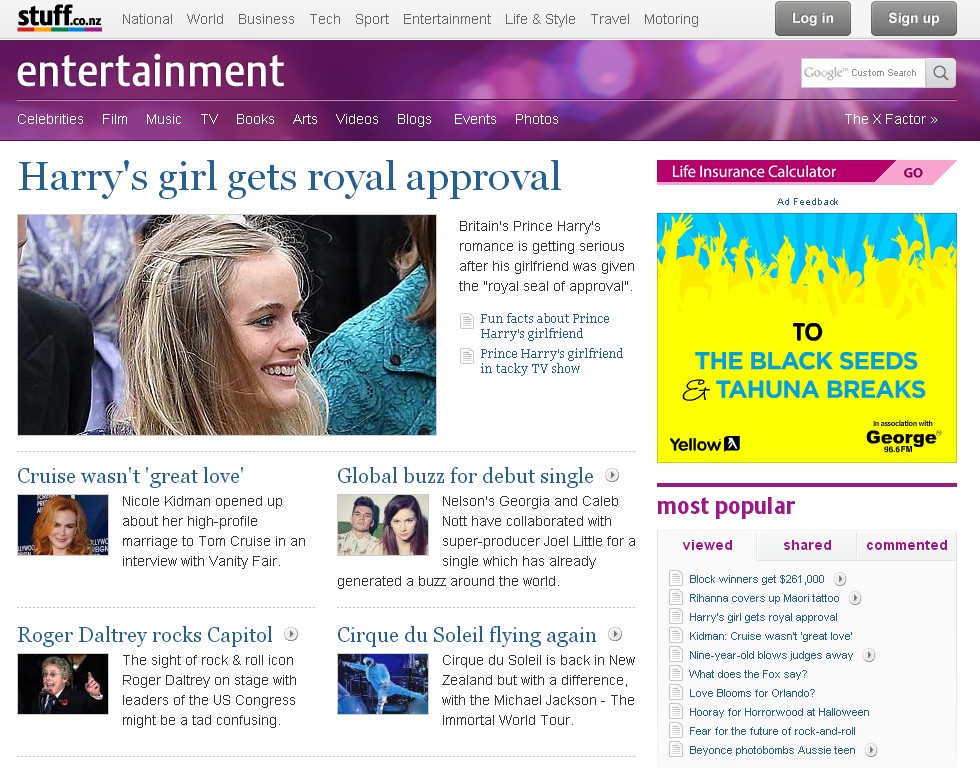The image size is (980, 768).
Task: Switch to the shared tab
Action: point(807,545)
